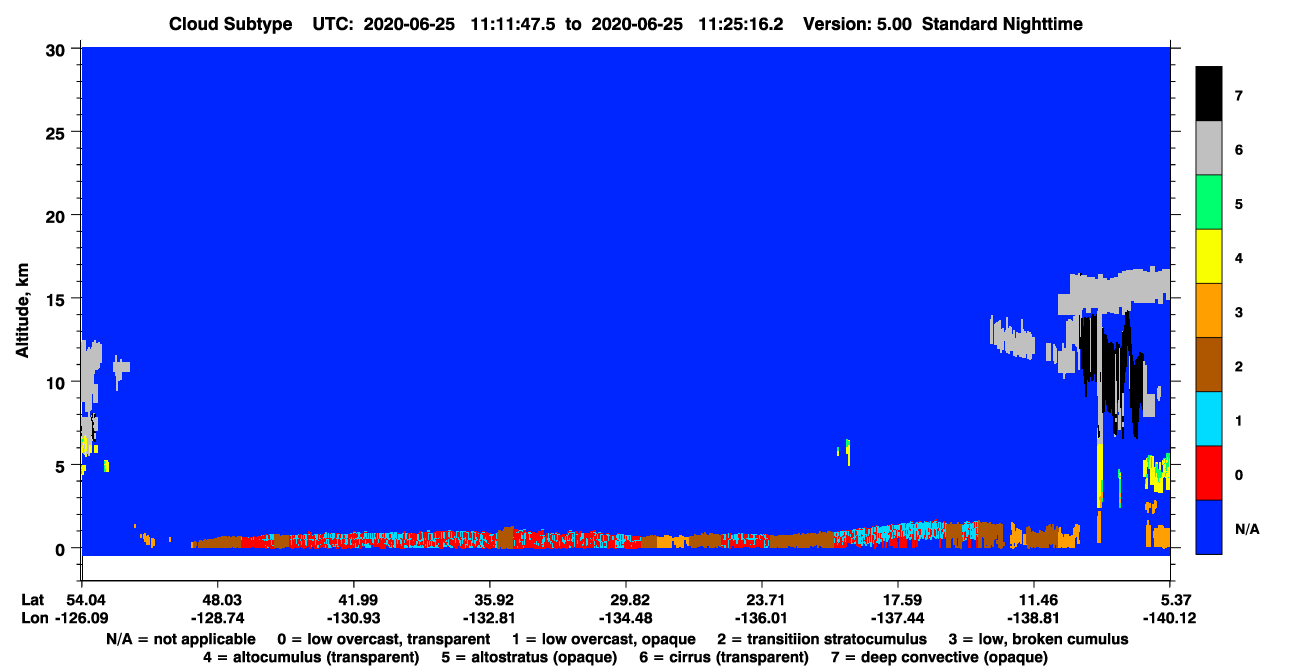Click the longitude value -134.48
The image size is (1300, 667).
(x=626, y=619)
